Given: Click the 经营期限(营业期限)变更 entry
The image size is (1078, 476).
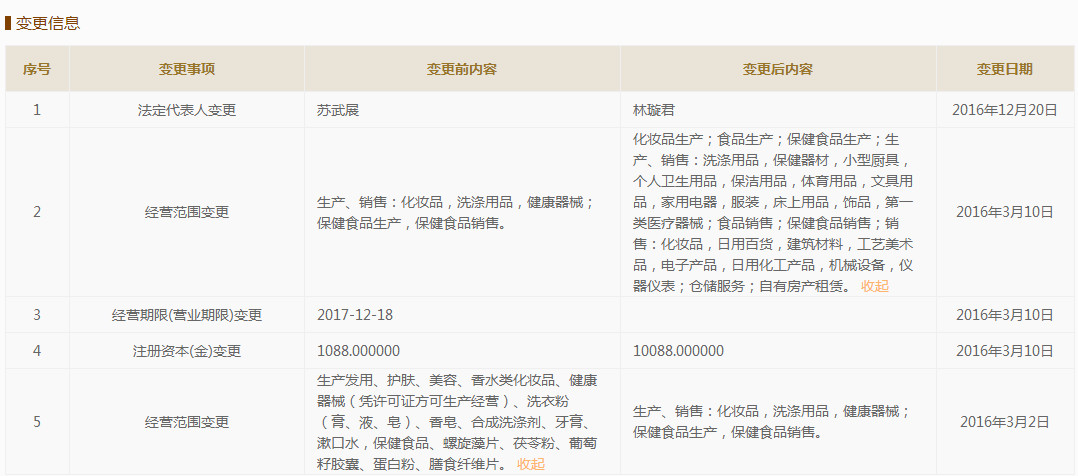Looking at the screenshot, I should pyautogui.click(x=187, y=315).
